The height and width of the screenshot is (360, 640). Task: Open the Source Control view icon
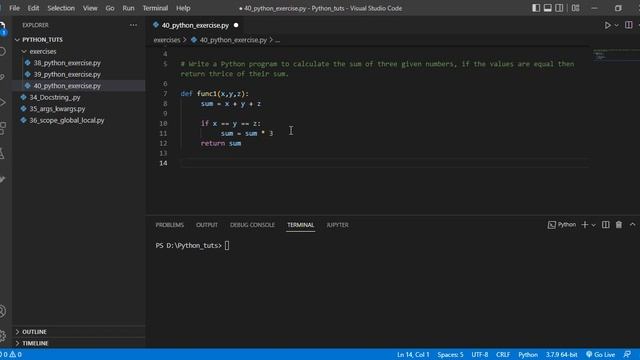(x=2, y=77)
